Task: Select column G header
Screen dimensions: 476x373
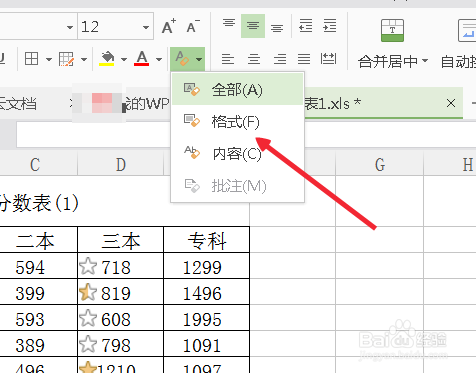Action: (380, 164)
